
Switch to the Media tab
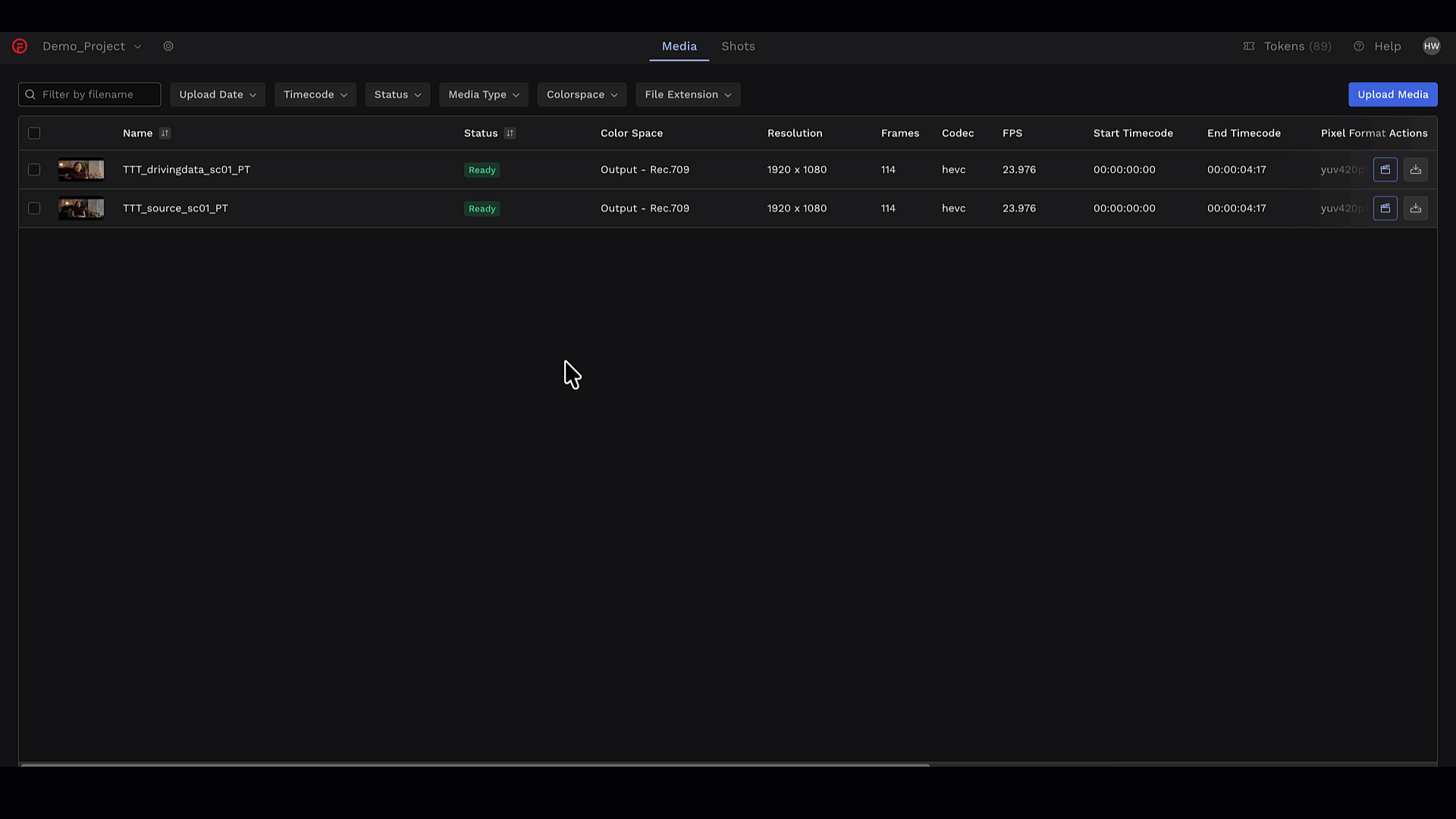click(679, 46)
